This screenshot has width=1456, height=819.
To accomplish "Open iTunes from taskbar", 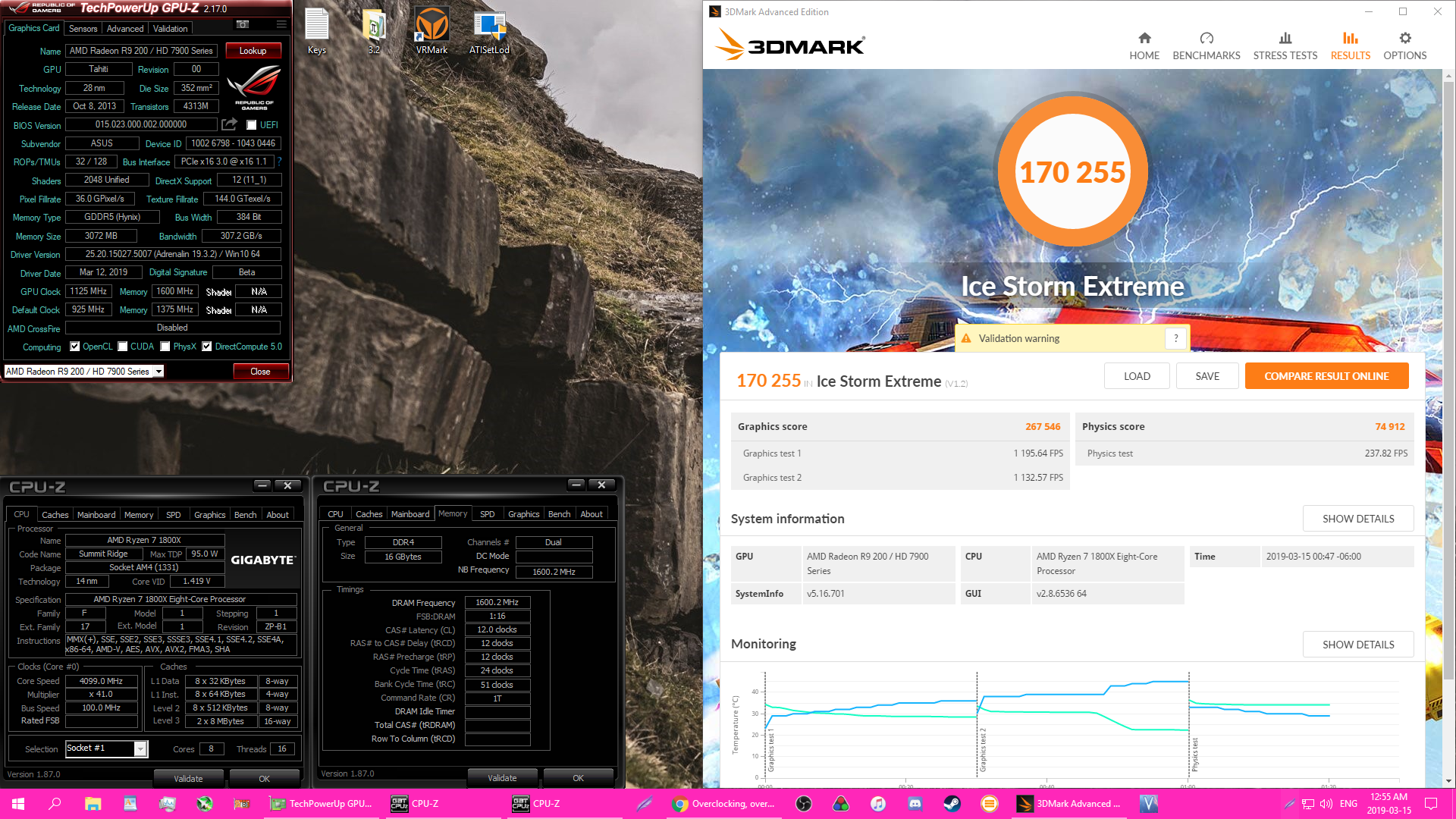I will coord(878,804).
